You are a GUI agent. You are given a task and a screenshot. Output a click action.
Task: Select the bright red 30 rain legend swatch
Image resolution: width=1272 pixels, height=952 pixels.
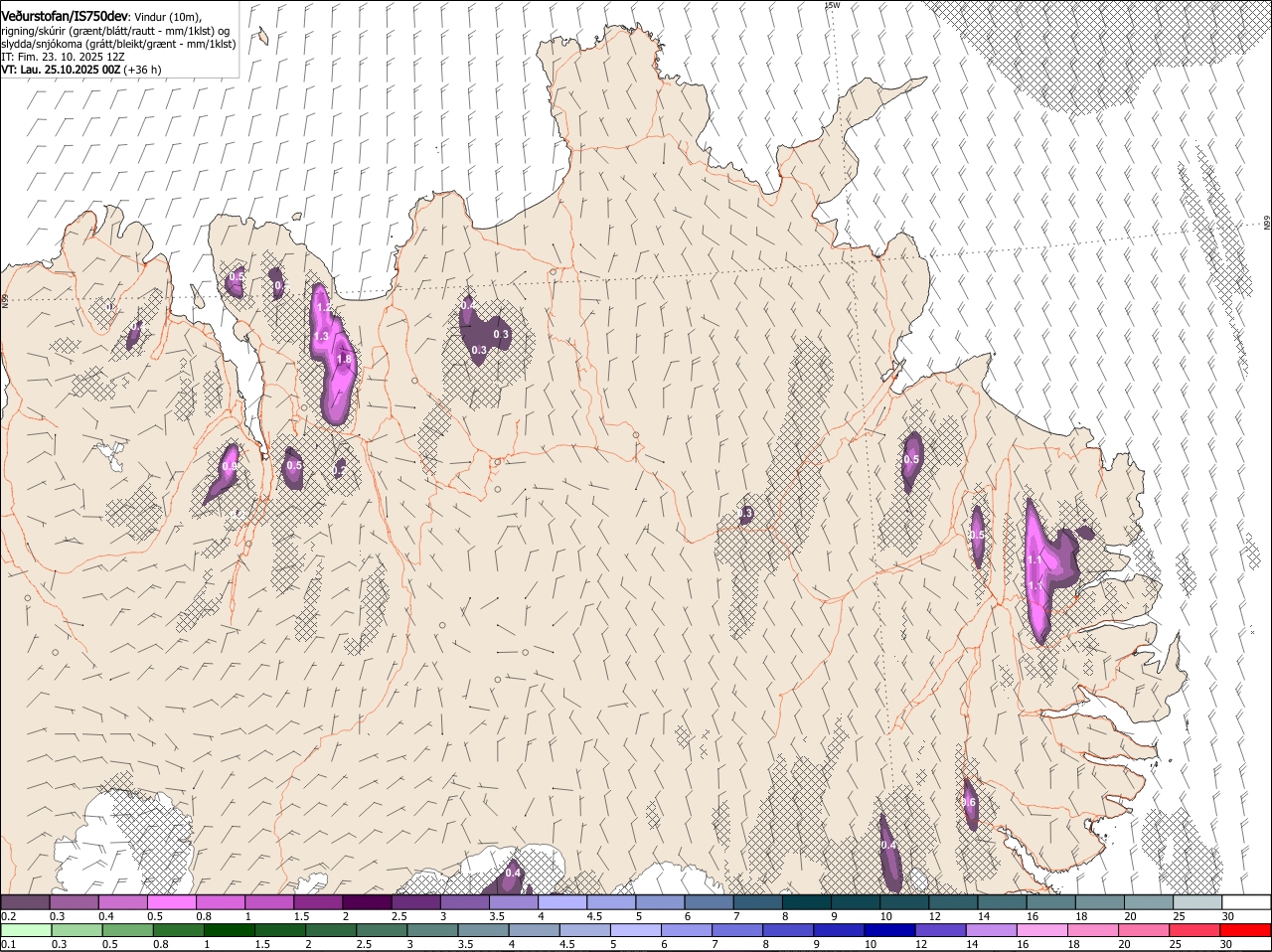point(1246,930)
